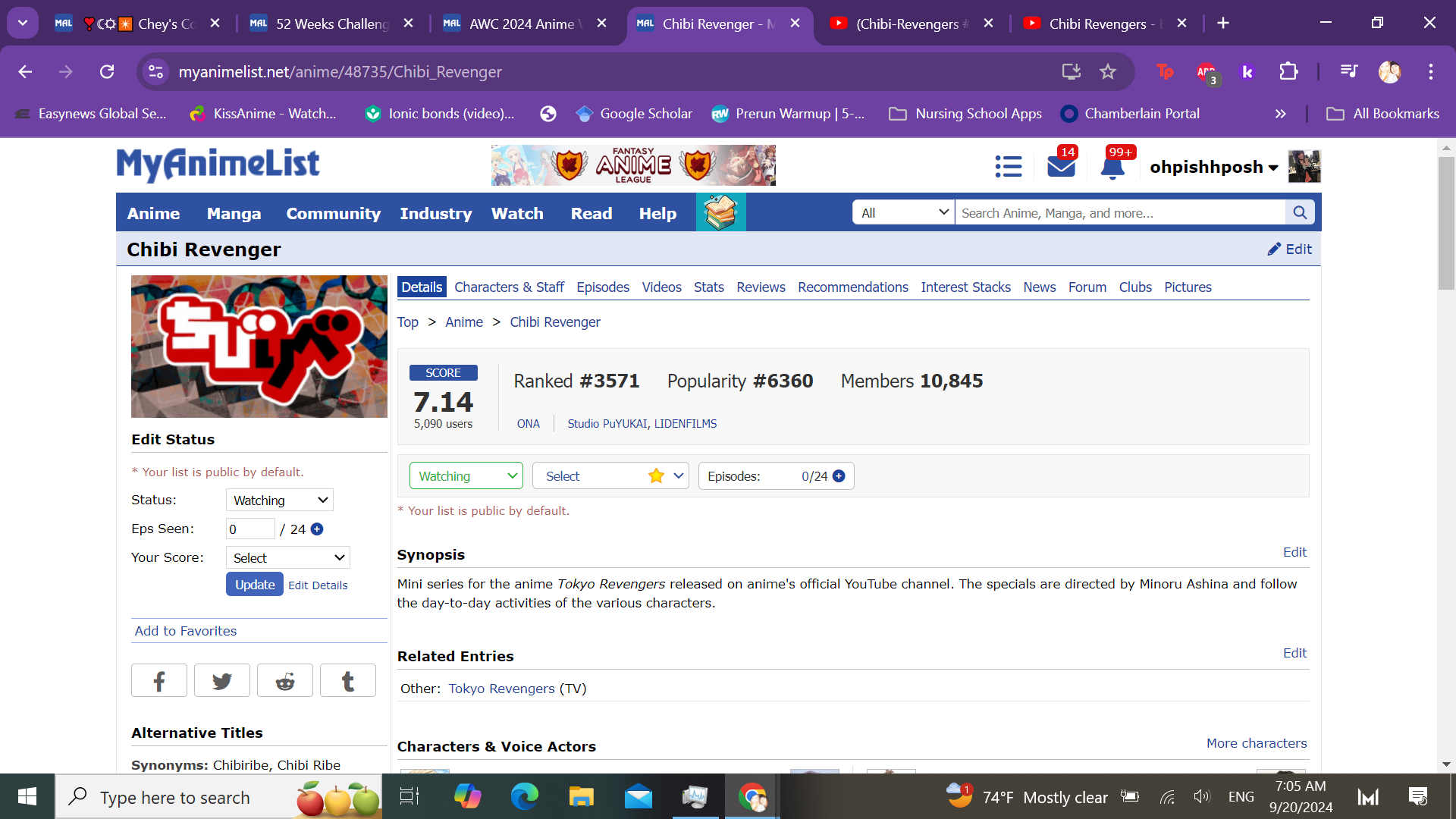This screenshot has width=1456, height=819.
Task: Bookmark page with the star icon
Action: pyautogui.click(x=1108, y=72)
